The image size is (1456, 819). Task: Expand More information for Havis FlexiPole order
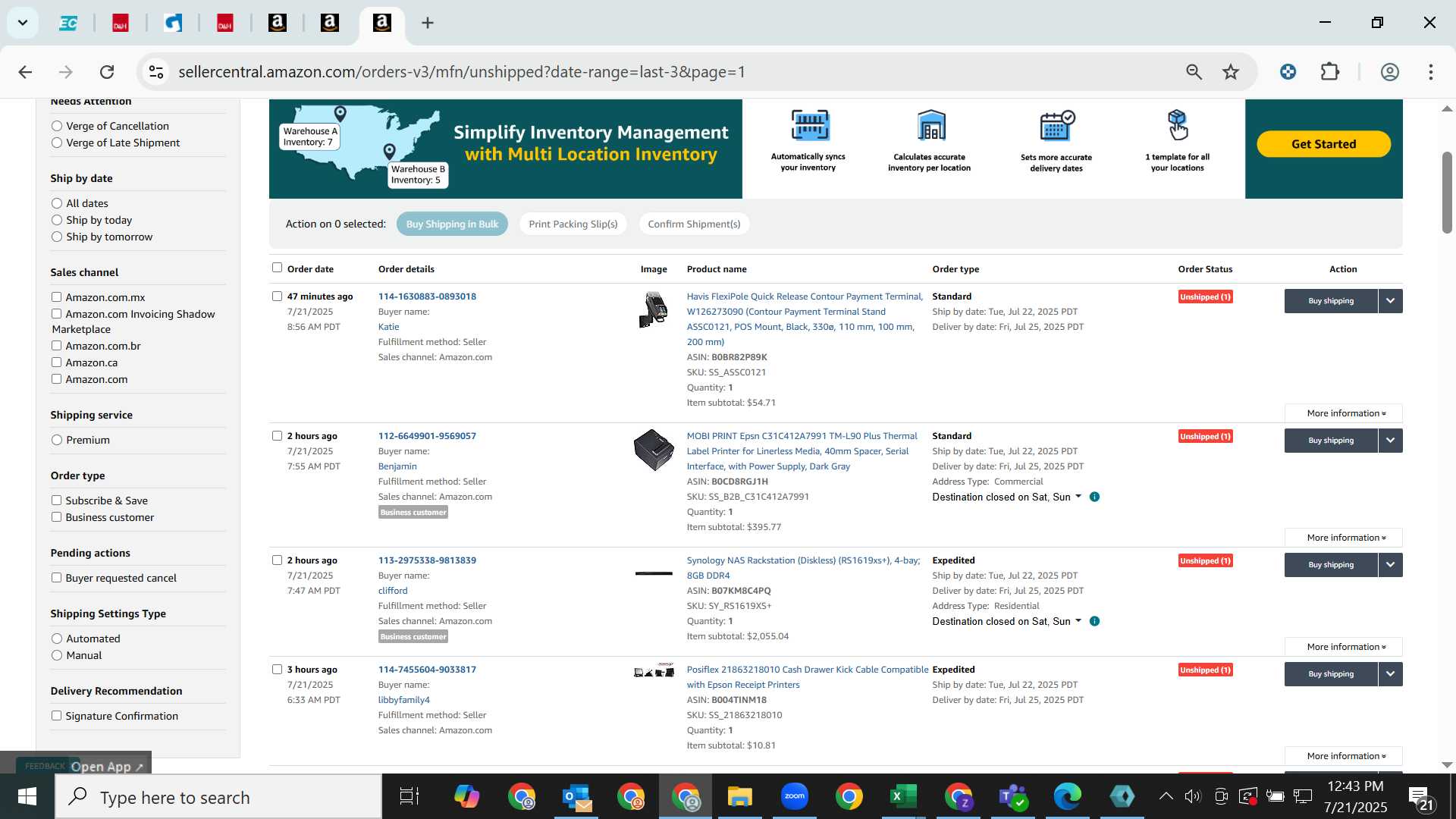(x=1344, y=413)
